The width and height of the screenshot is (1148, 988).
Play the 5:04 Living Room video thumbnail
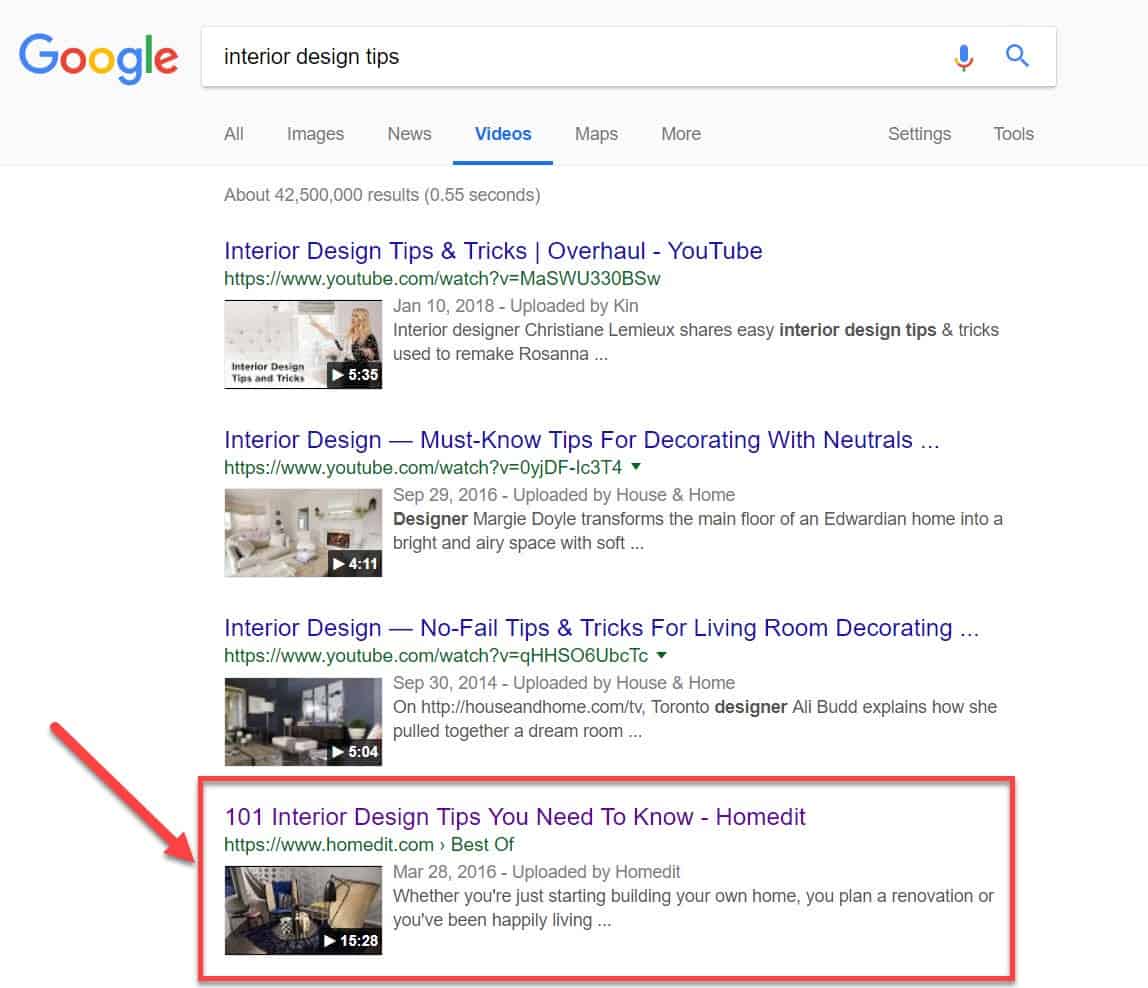coord(303,721)
